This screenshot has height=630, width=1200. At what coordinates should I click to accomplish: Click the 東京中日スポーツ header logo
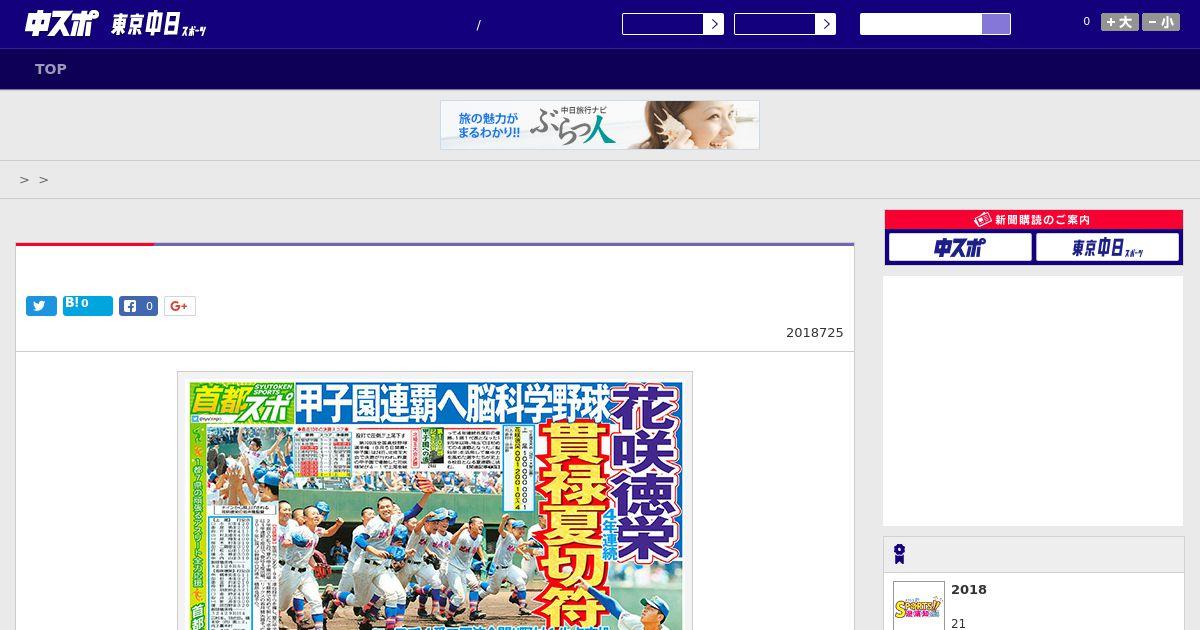[x=159, y=25]
